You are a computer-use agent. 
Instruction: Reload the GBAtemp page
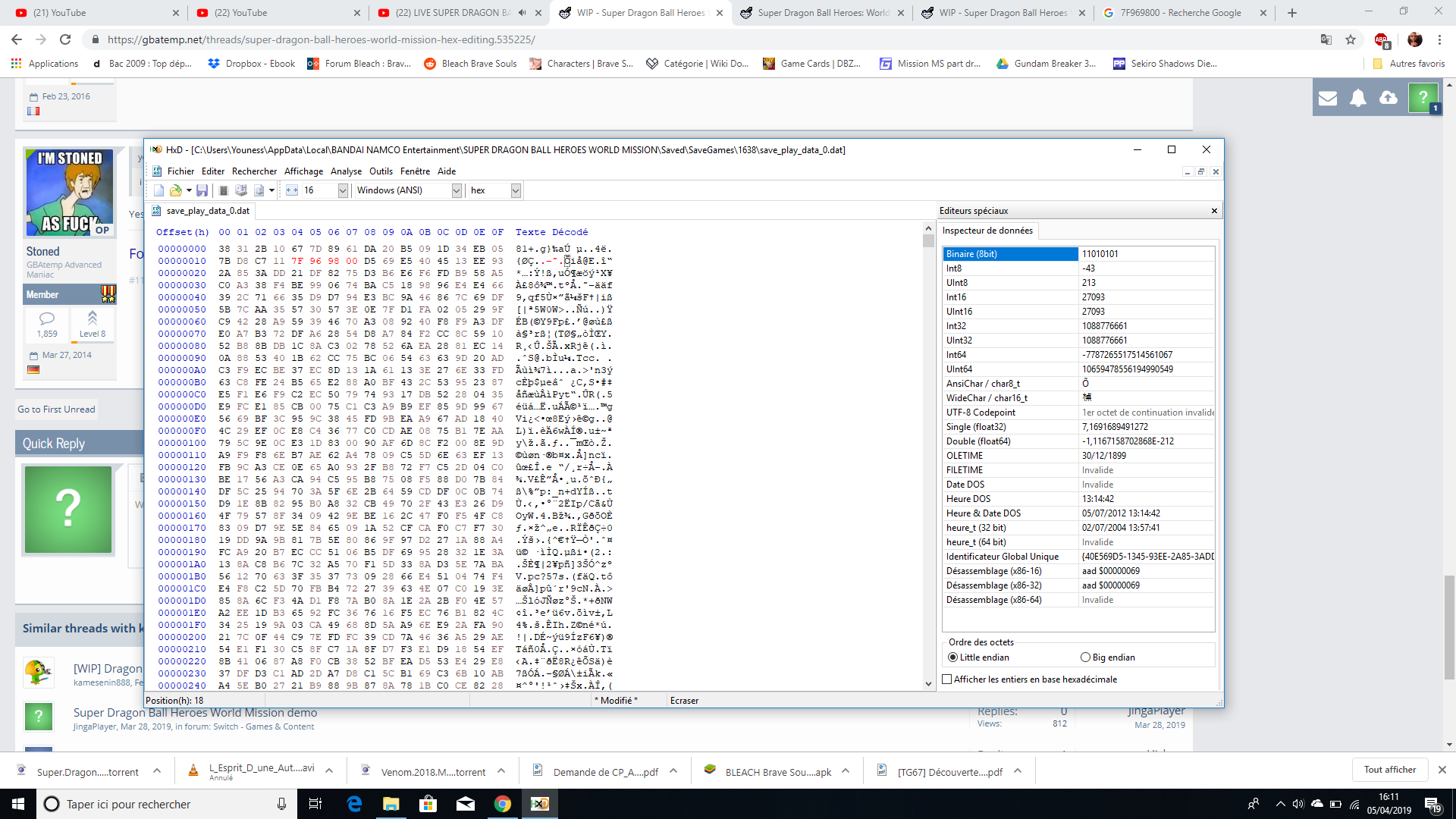tap(65, 39)
